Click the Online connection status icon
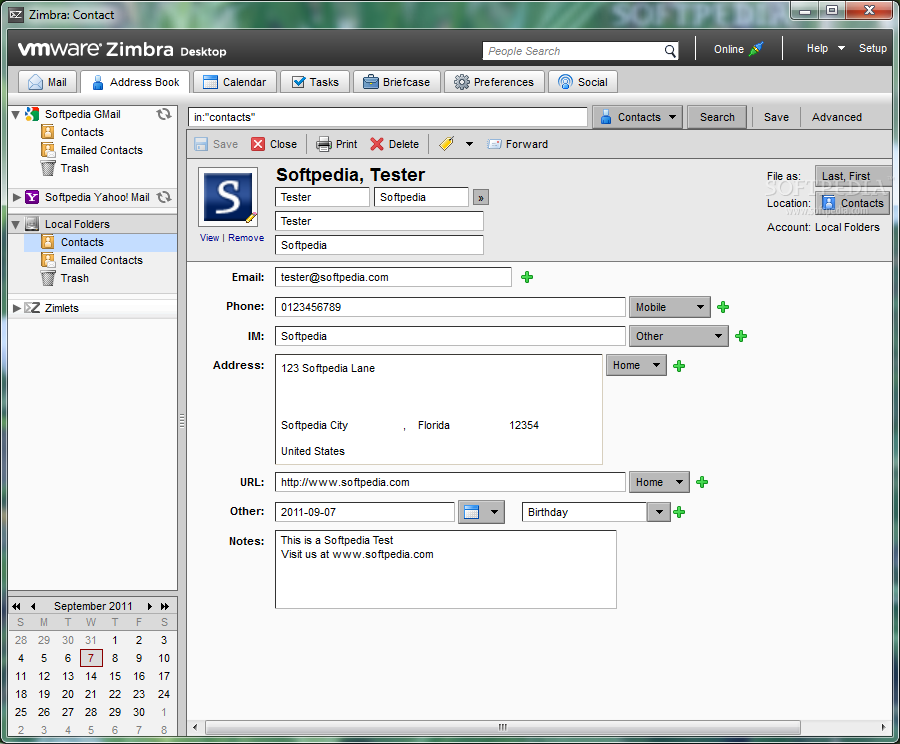The width and height of the screenshot is (900, 744). pos(757,49)
